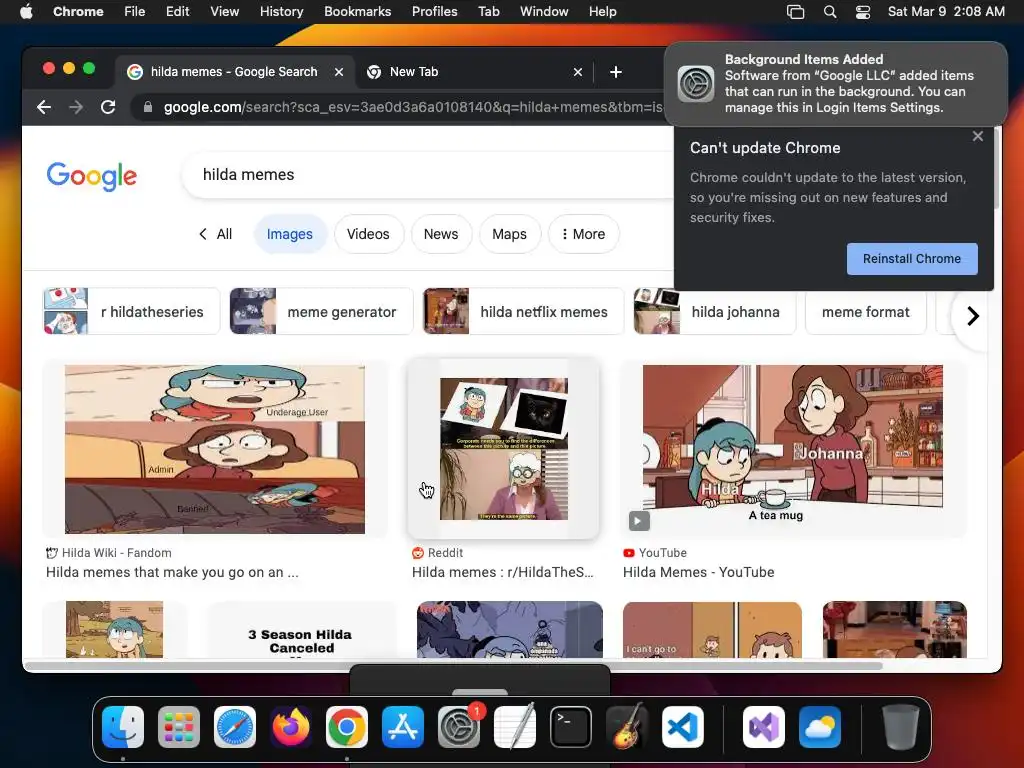Switch to the All results filter

[224, 234]
